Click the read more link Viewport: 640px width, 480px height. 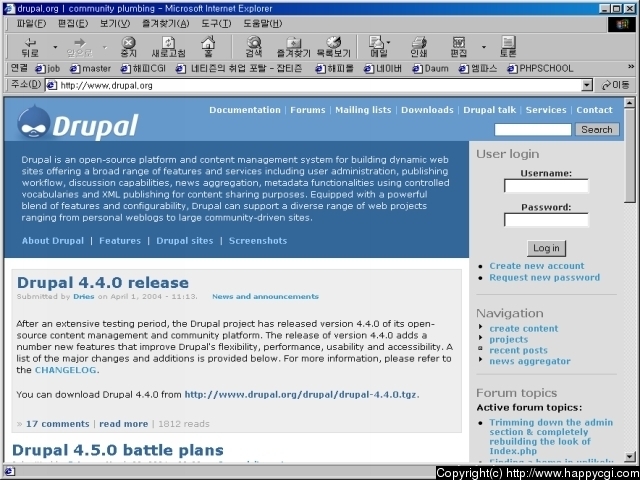[x=123, y=424]
